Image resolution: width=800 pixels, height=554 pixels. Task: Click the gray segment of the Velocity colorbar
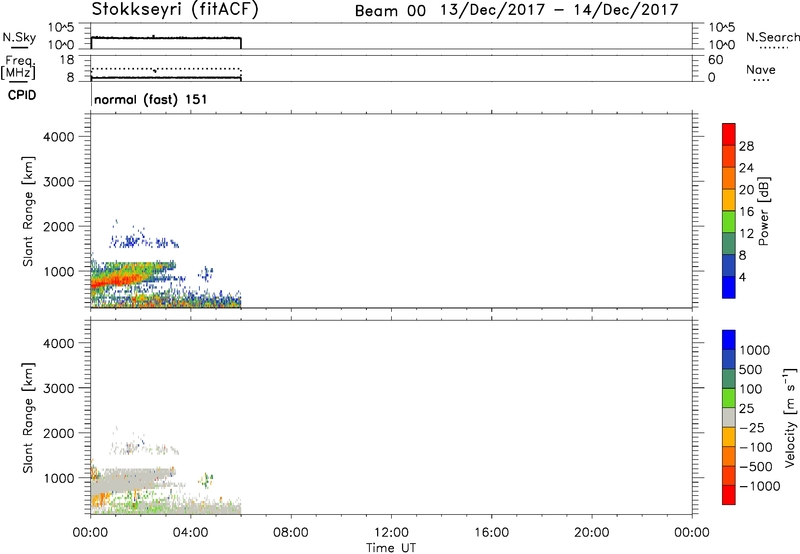click(729, 418)
